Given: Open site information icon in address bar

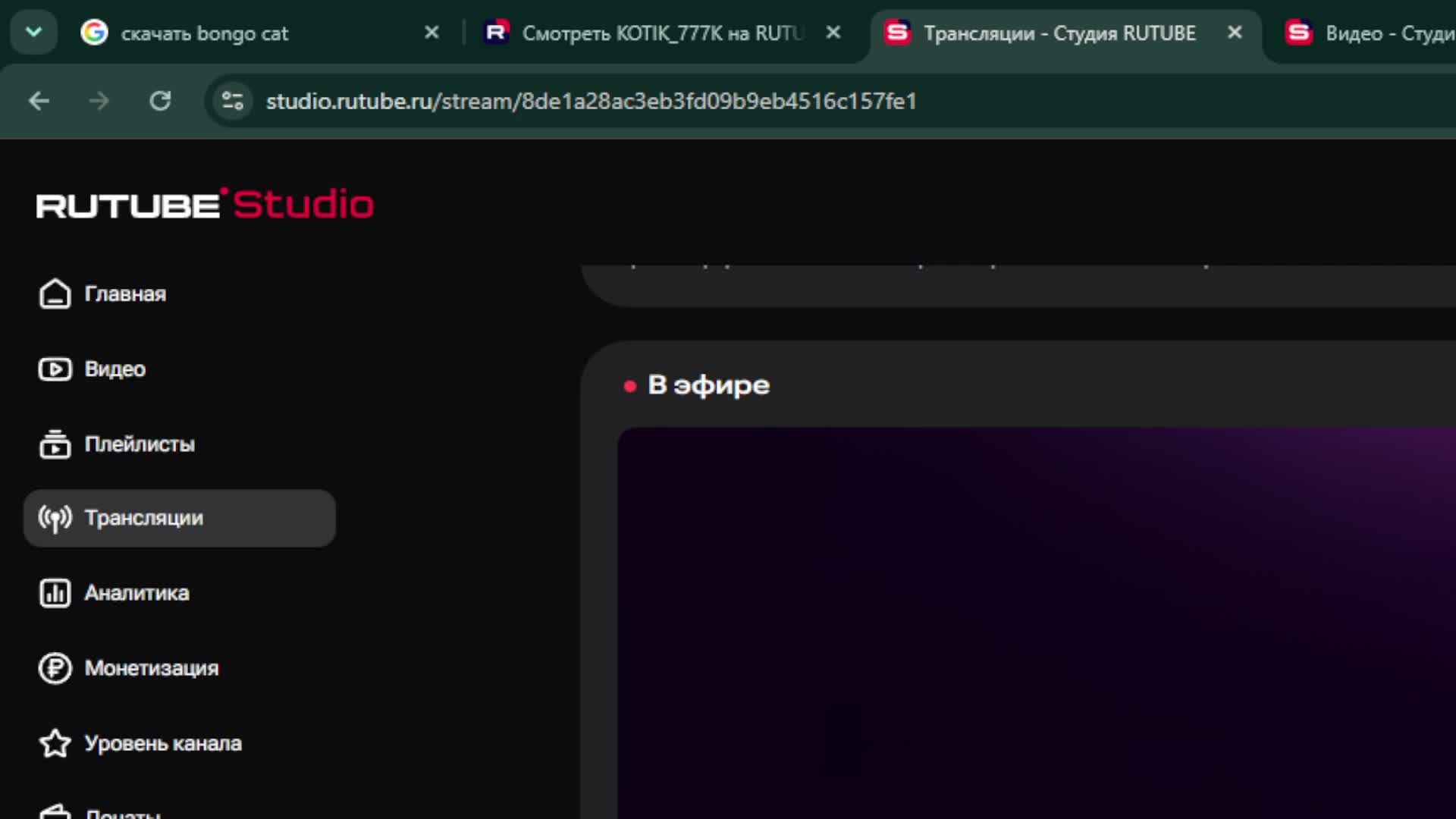Looking at the screenshot, I should tap(232, 101).
